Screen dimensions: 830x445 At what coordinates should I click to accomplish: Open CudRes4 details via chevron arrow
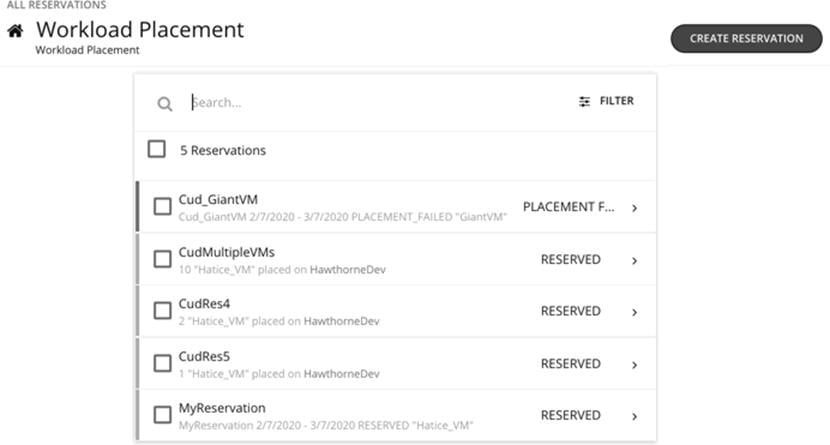point(635,312)
